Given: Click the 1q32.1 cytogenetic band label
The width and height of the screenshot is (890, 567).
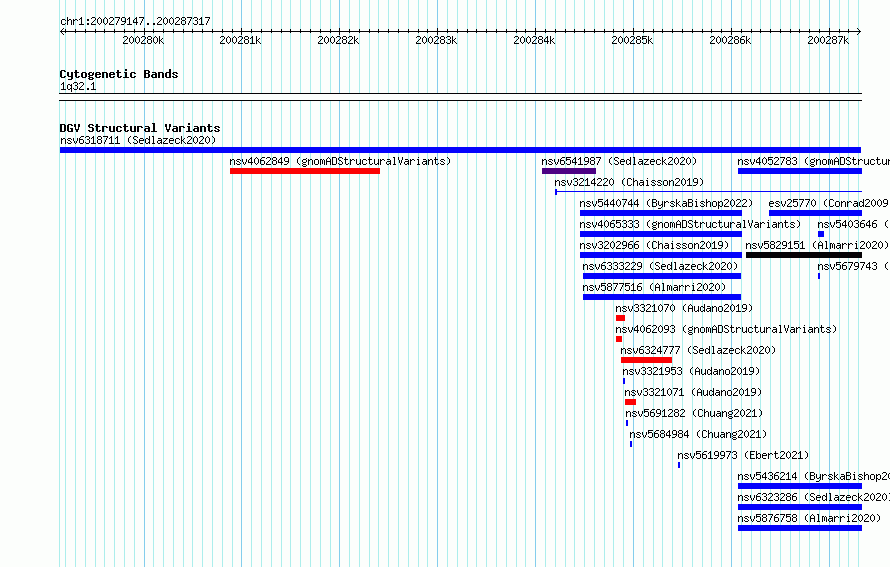Looking at the screenshot, I should click(x=78, y=87).
